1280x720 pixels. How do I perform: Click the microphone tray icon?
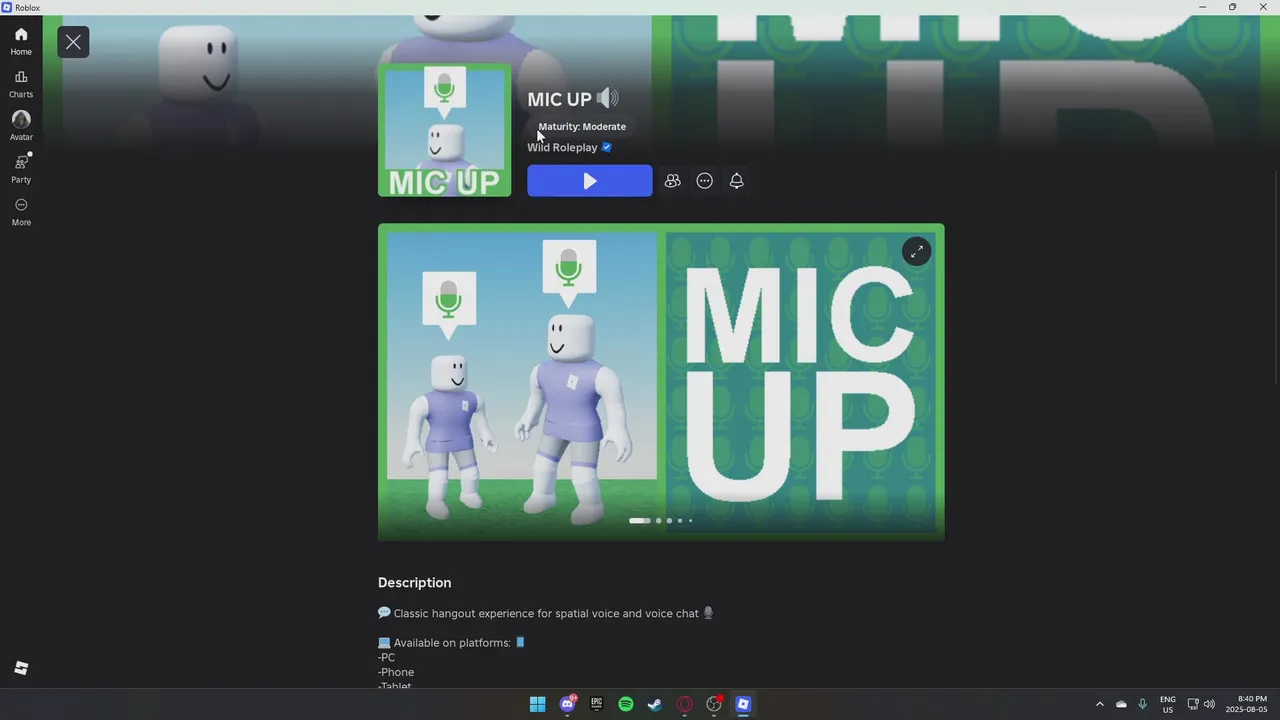click(1143, 704)
